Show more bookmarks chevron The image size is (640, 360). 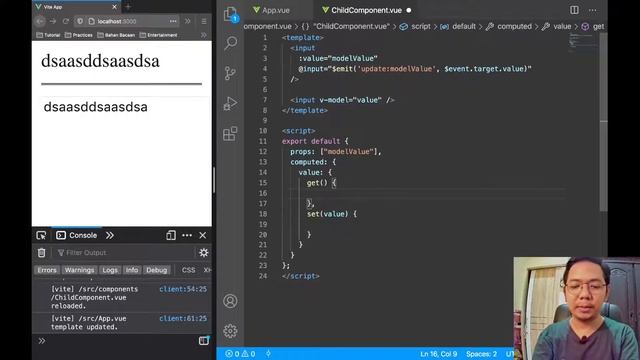pos(204,35)
